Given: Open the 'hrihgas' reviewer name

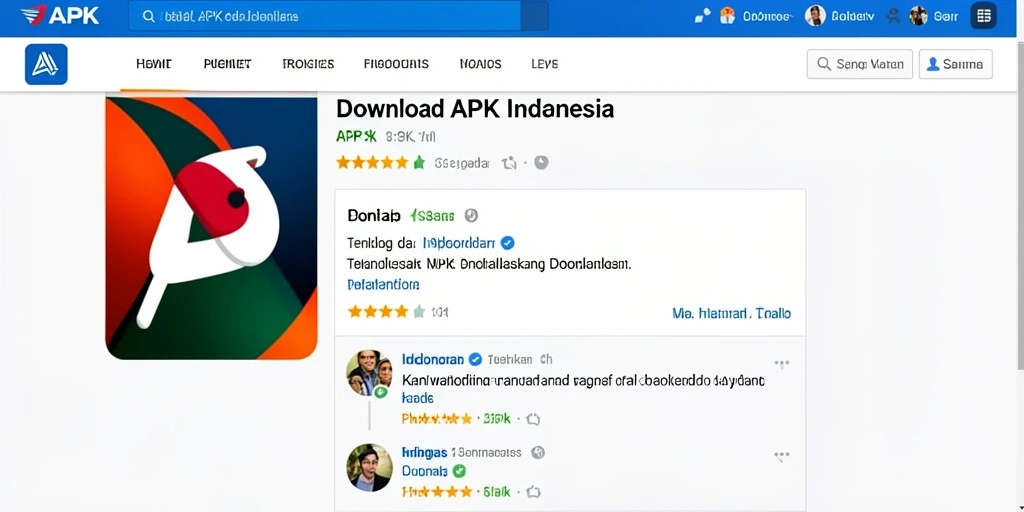Looking at the screenshot, I should (424, 453).
